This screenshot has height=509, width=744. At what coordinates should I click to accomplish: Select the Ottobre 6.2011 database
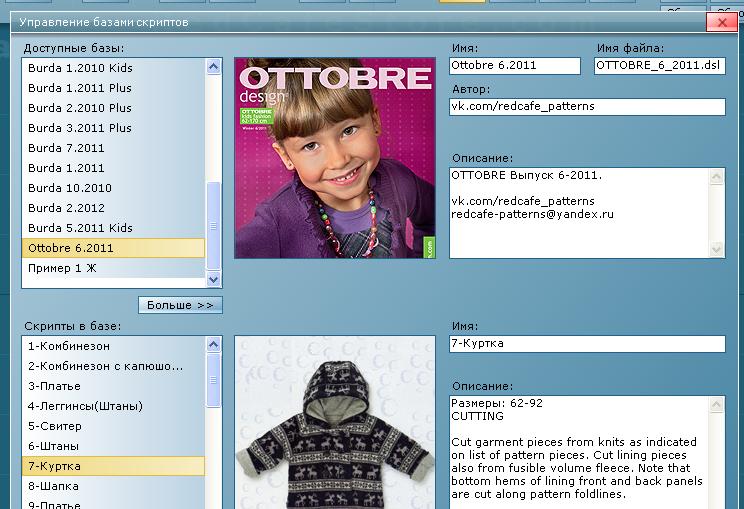[x=113, y=248]
